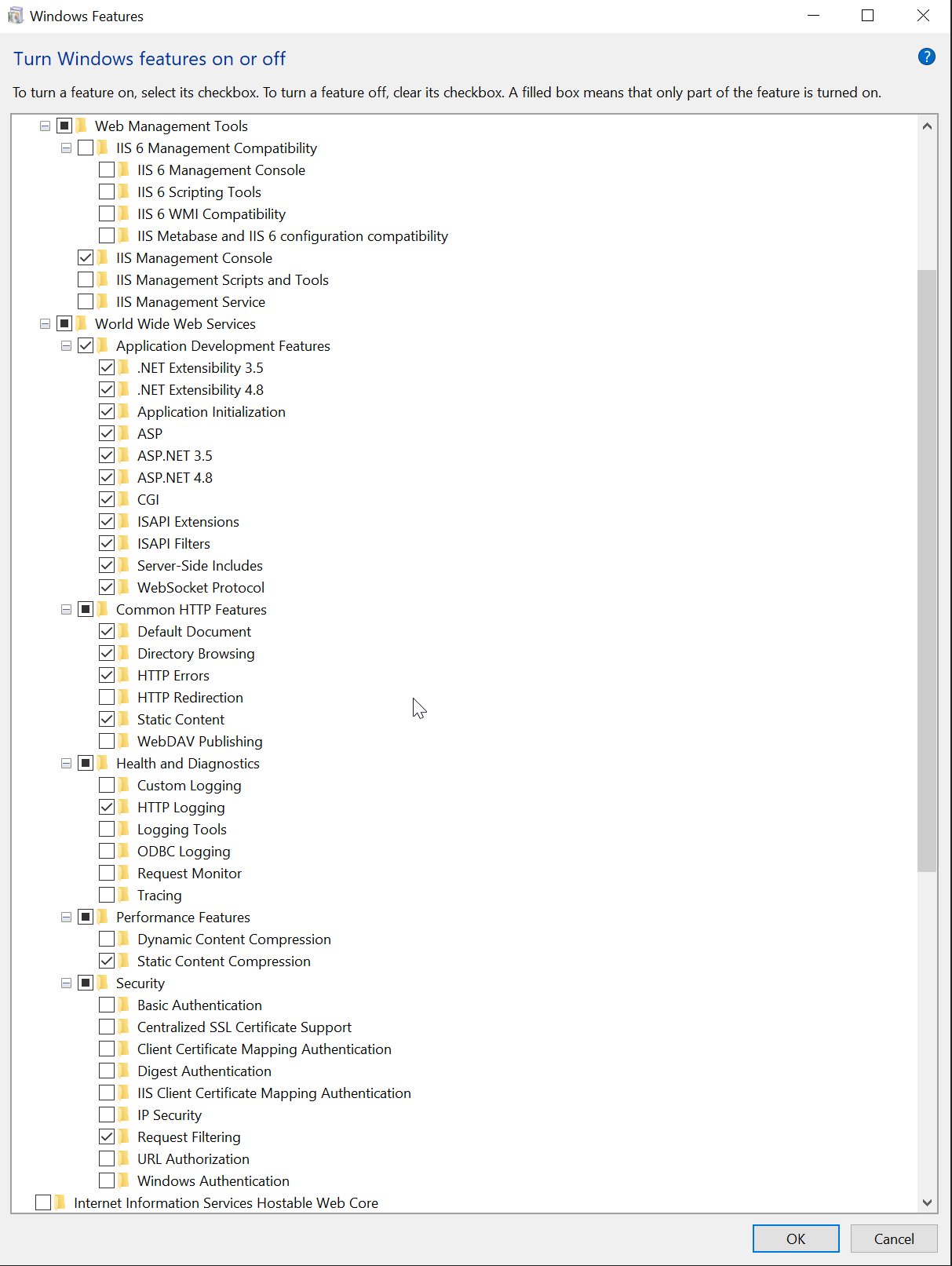Select the 'IIS 6 Scripting Tools' row text

199,192
